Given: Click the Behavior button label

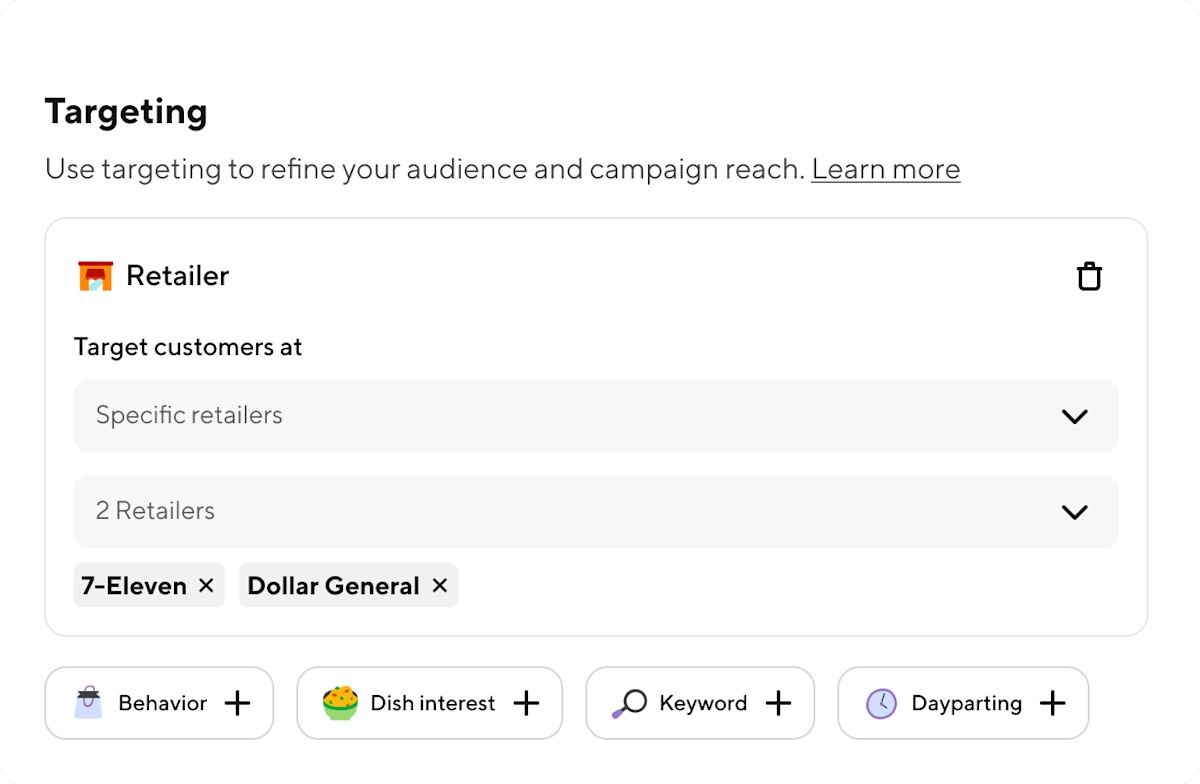Looking at the screenshot, I should point(163,703).
